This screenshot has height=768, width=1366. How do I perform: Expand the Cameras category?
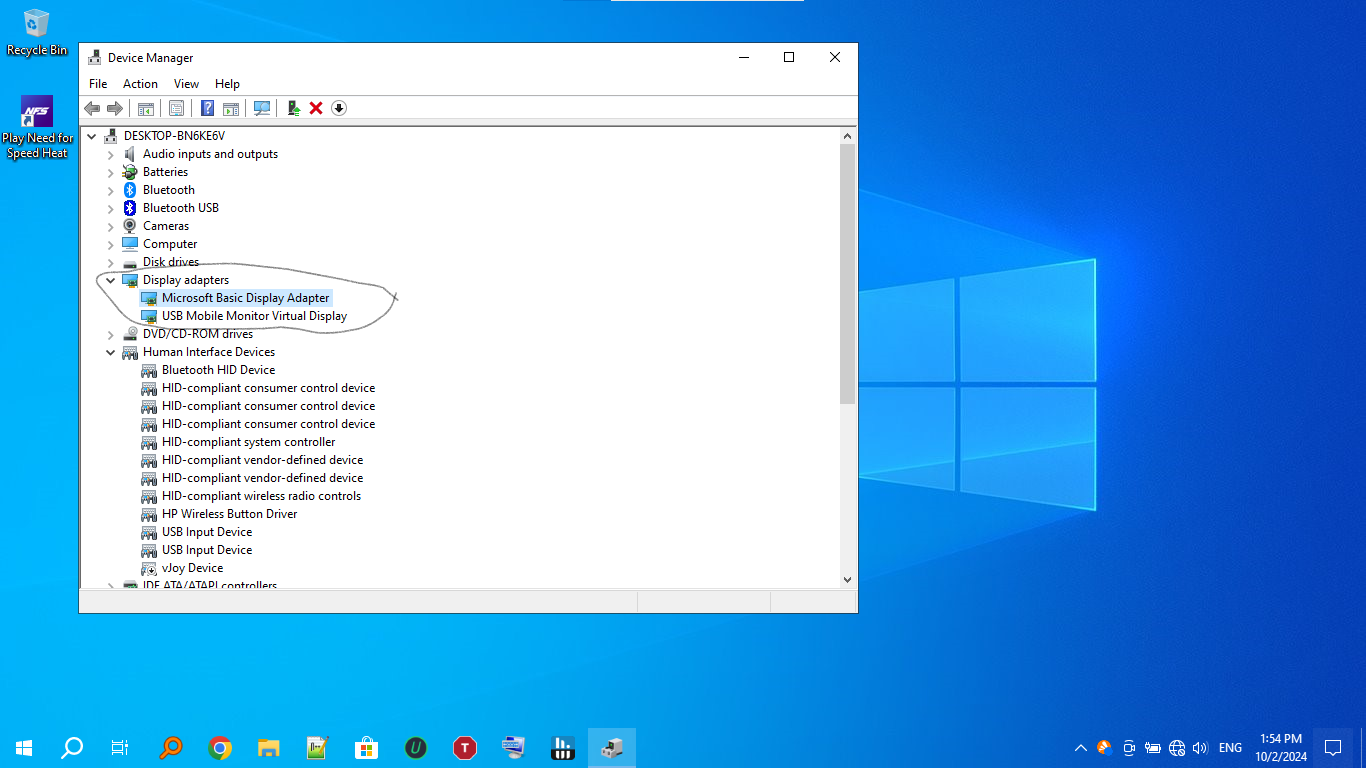(x=110, y=225)
